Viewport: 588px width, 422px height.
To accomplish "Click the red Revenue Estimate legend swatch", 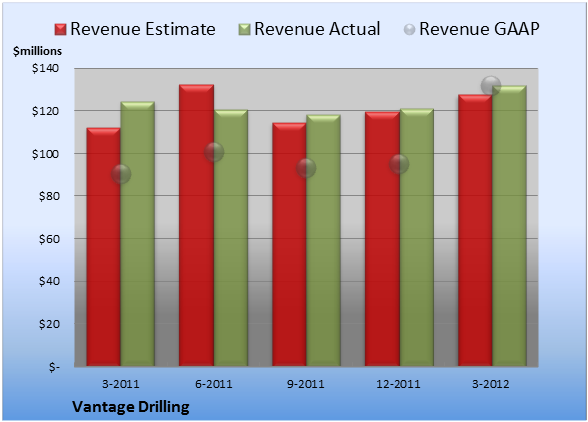I will tap(60, 30).
